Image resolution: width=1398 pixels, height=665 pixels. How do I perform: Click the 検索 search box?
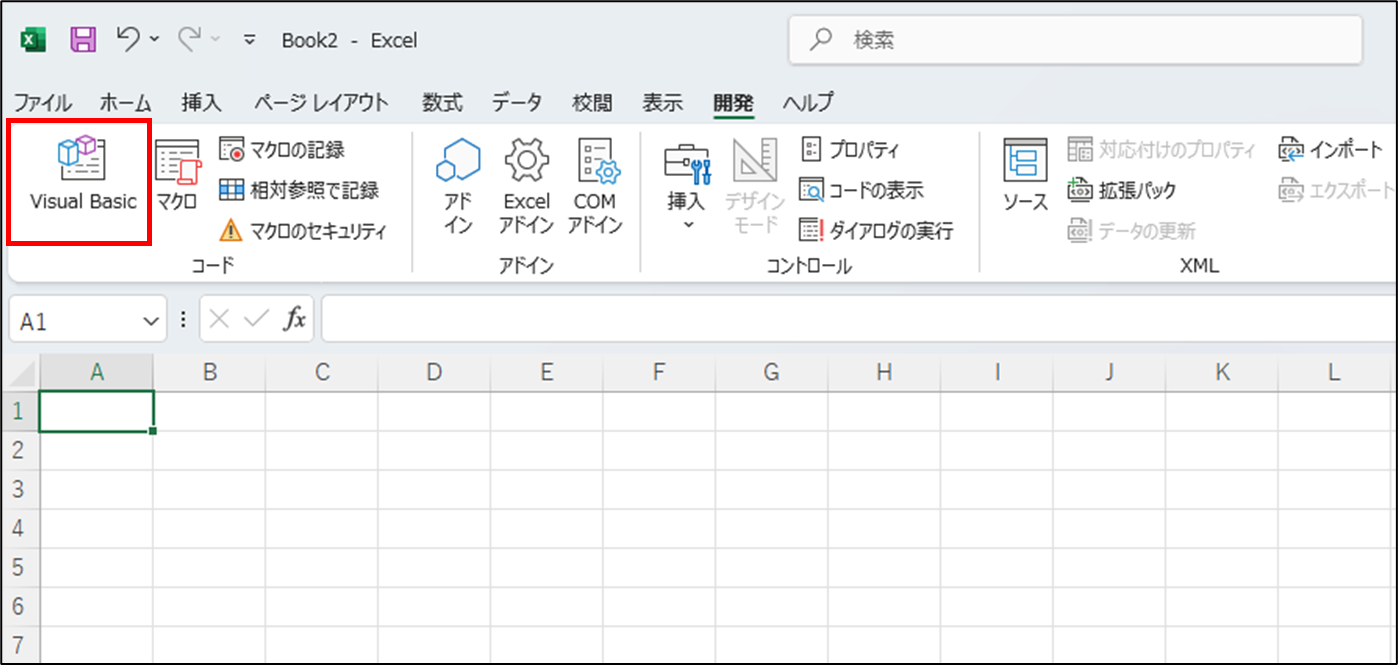(1075, 40)
